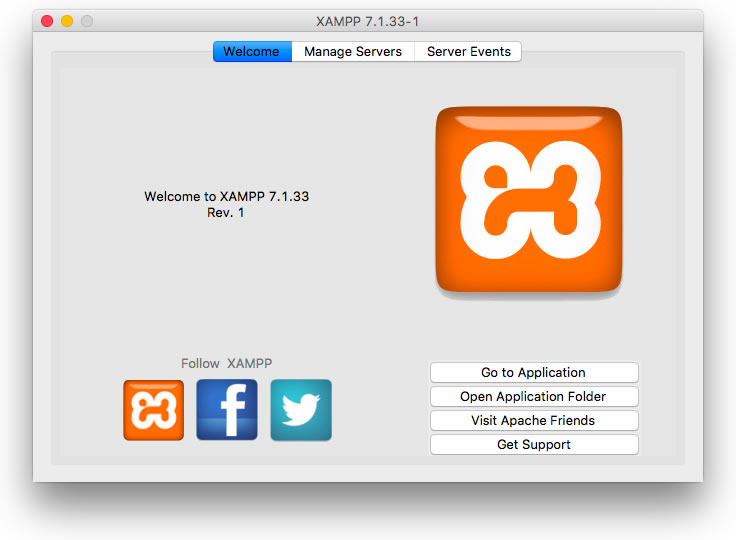Click the 'Rev. 1' text line
Screen dimensions: 736x540
pyautogui.click(x=226, y=213)
